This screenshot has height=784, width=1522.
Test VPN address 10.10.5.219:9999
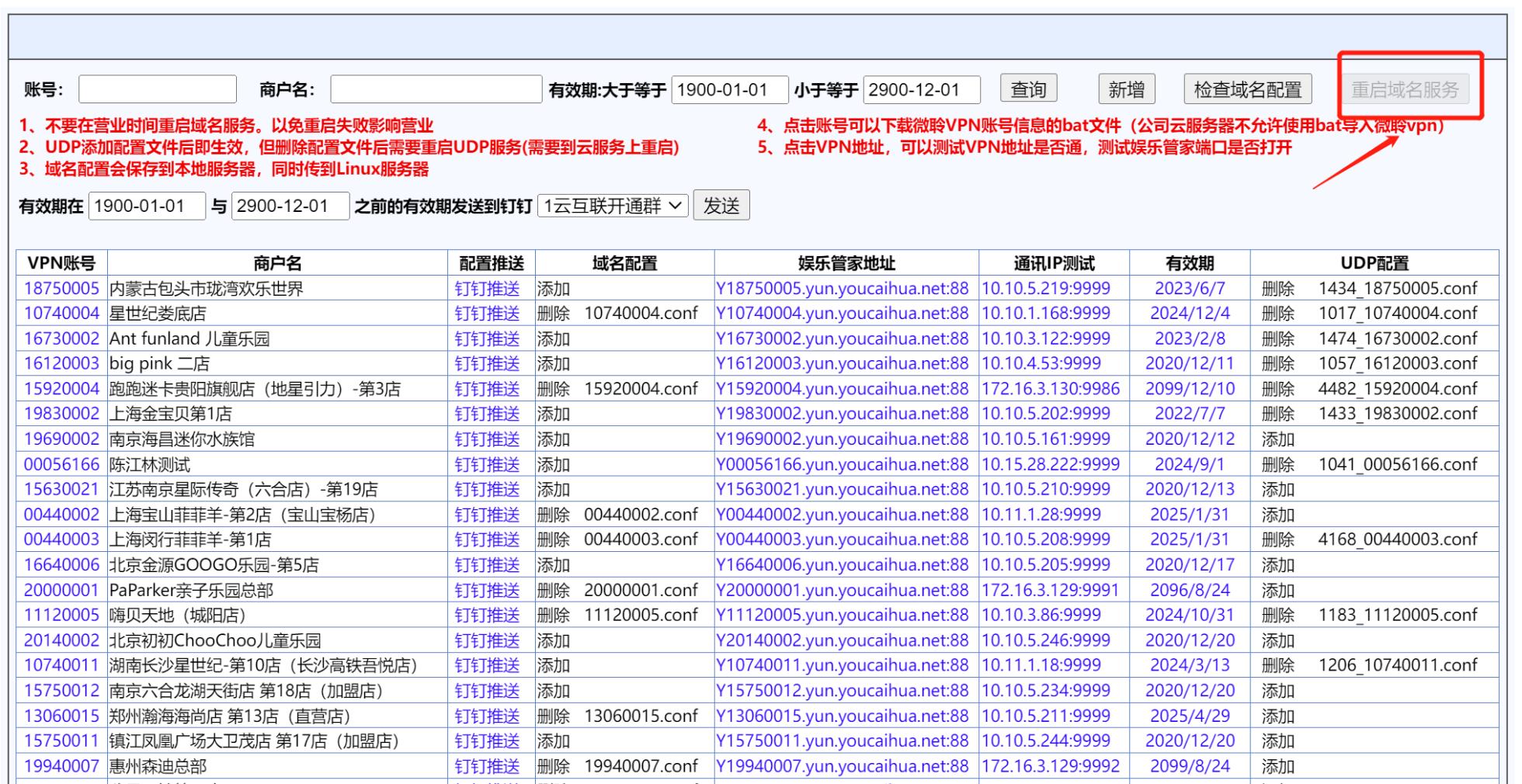point(1046,289)
